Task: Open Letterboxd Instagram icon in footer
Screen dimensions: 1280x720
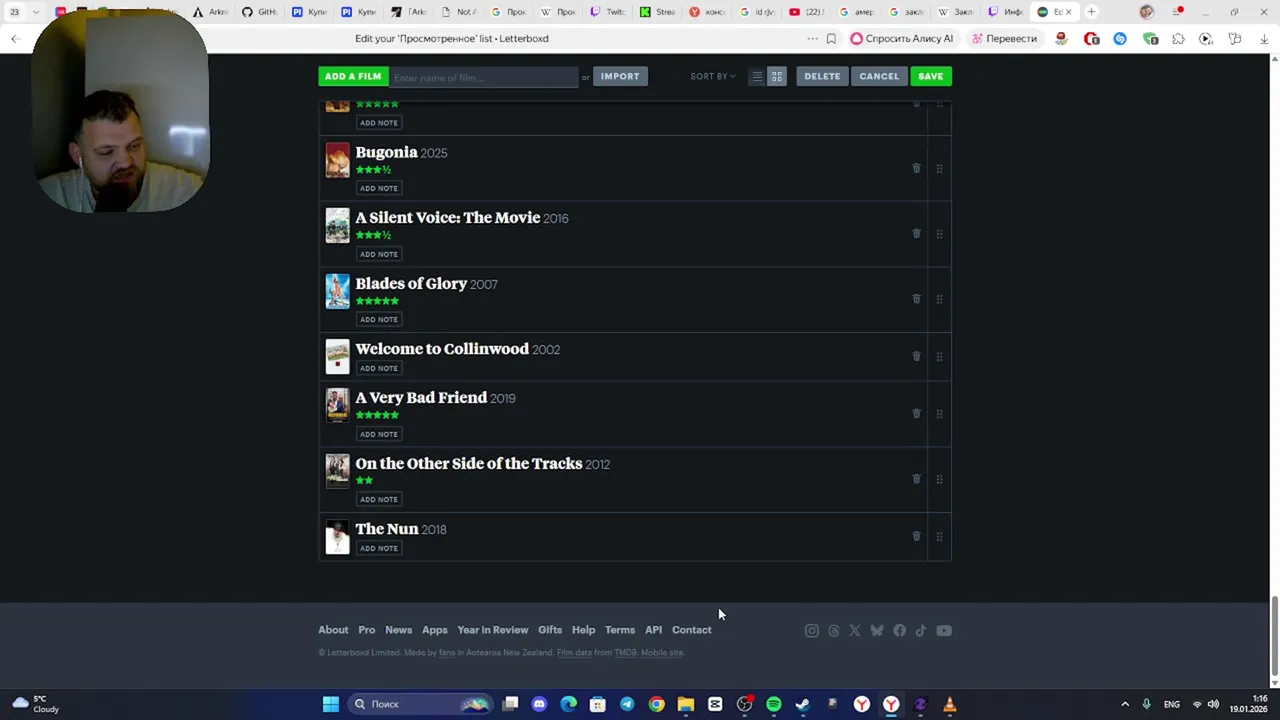Action: (812, 630)
